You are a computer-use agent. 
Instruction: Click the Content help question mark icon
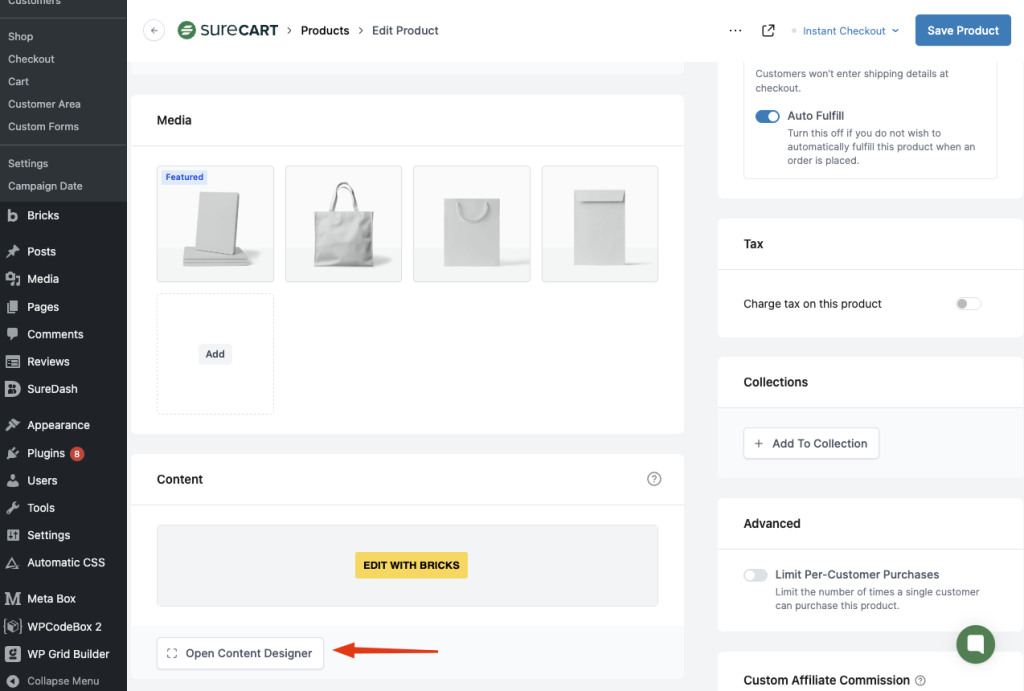pos(654,479)
